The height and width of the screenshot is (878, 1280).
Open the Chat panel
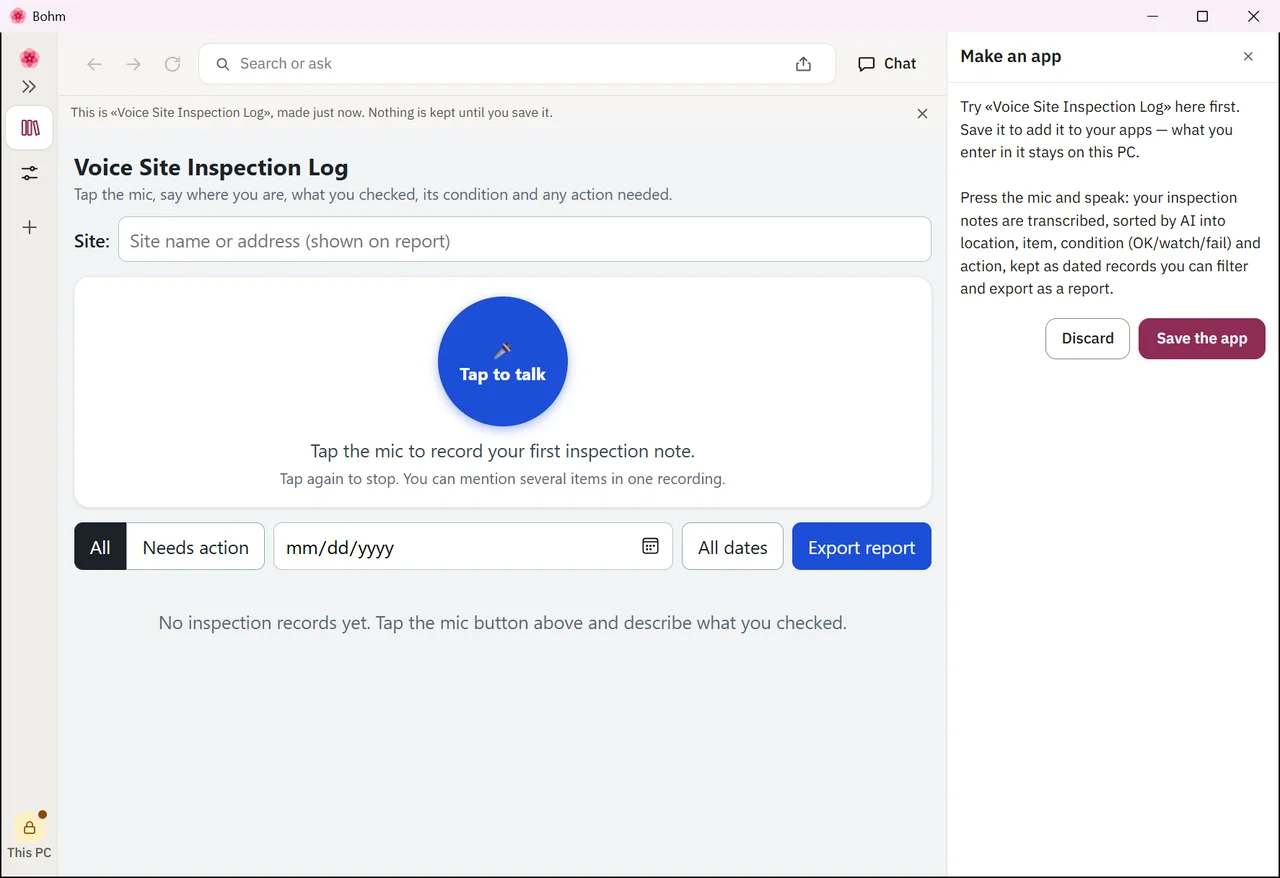click(x=887, y=64)
